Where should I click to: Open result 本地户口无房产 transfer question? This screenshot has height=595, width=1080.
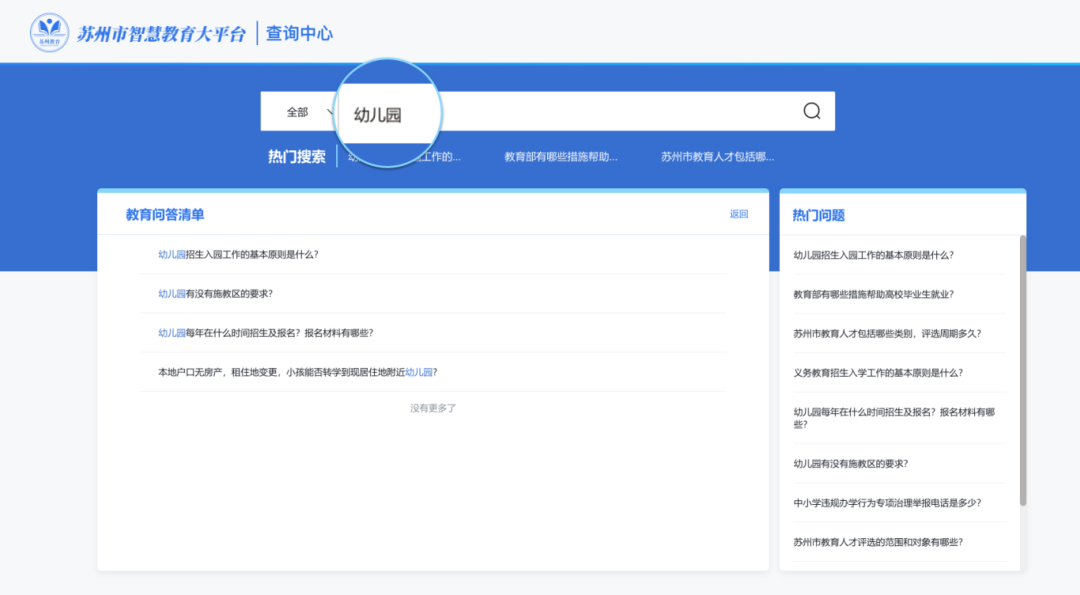click(297, 372)
